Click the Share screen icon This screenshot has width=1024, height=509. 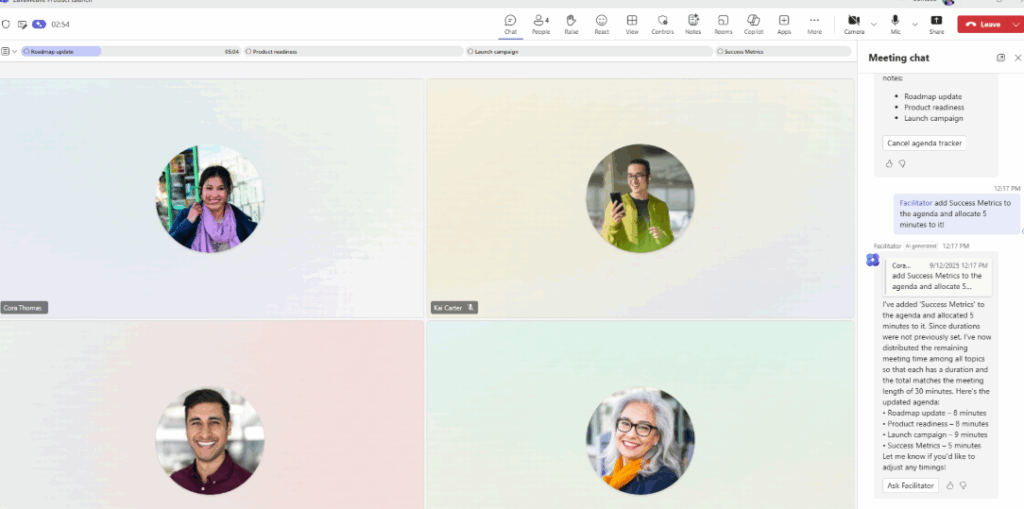pyautogui.click(x=936, y=23)
